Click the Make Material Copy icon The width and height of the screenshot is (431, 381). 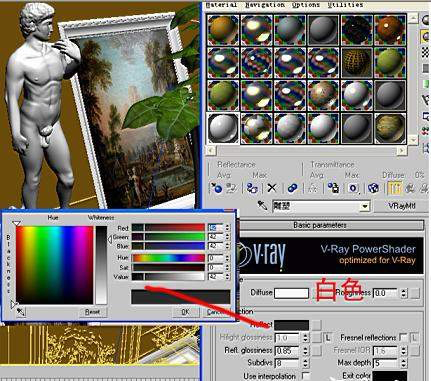[292, 188]
